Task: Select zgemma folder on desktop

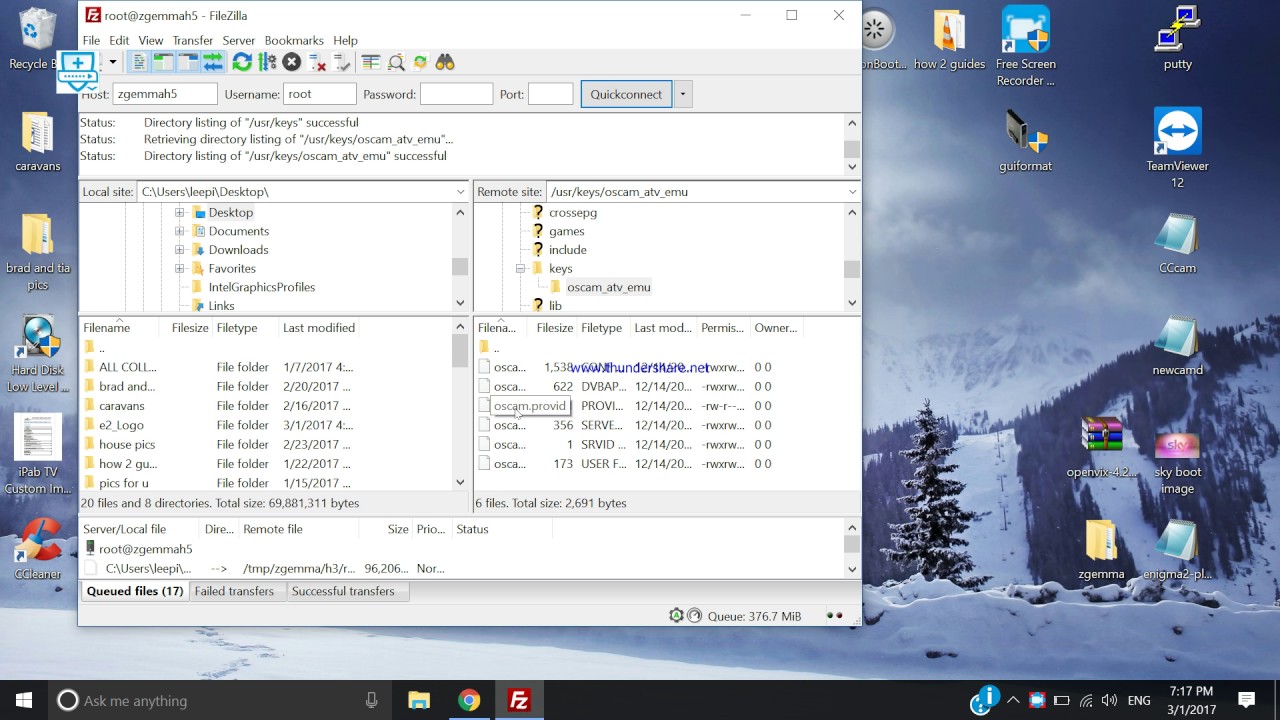Action: coord(1101,550)
